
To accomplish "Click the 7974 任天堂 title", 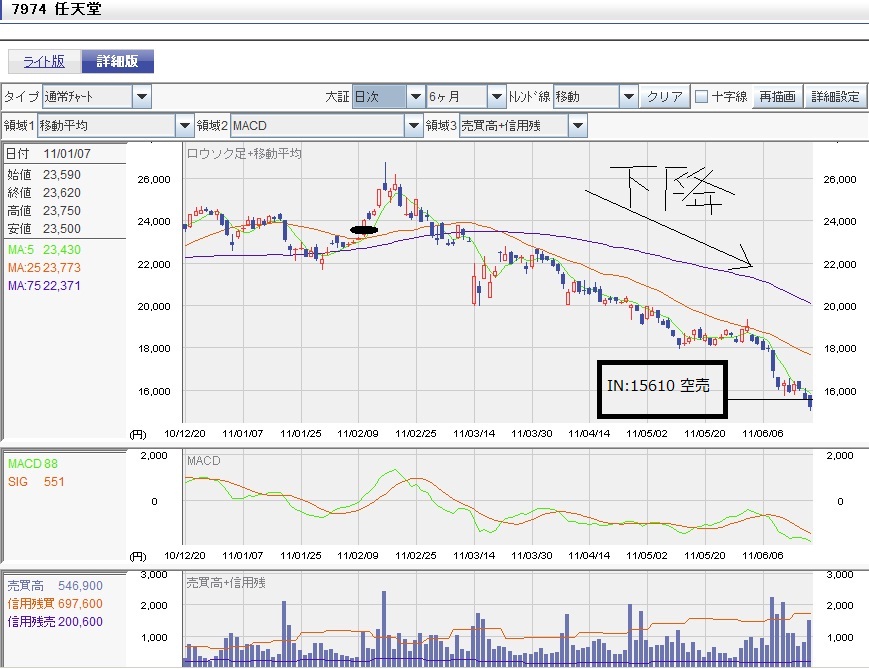I will click(x=55, y=11).
